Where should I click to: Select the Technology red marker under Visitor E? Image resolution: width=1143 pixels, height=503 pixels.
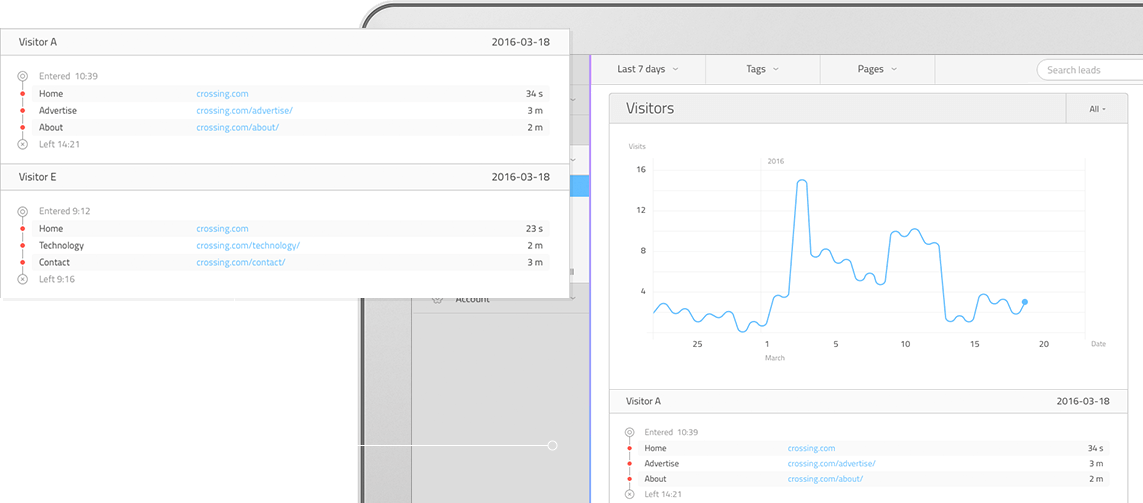coord(23,246)
